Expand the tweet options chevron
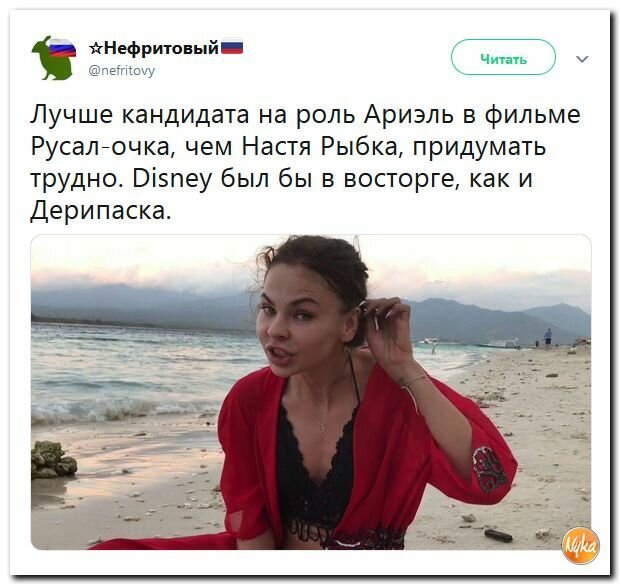The height and width of the screenshot is (586, 621). [582, 59]
